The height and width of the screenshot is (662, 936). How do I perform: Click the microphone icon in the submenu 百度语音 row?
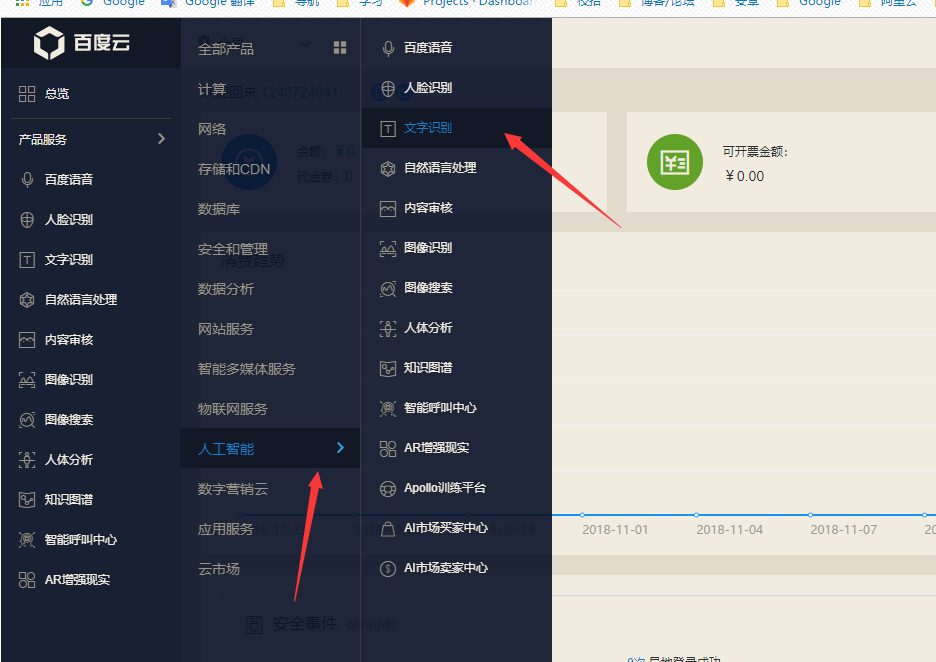point(388,48)
